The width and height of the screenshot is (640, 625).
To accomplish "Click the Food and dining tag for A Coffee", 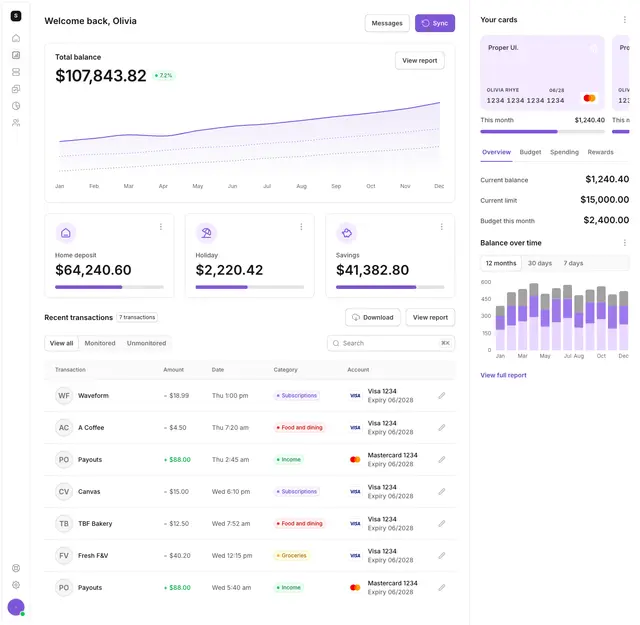I will [x=299, y=427].
